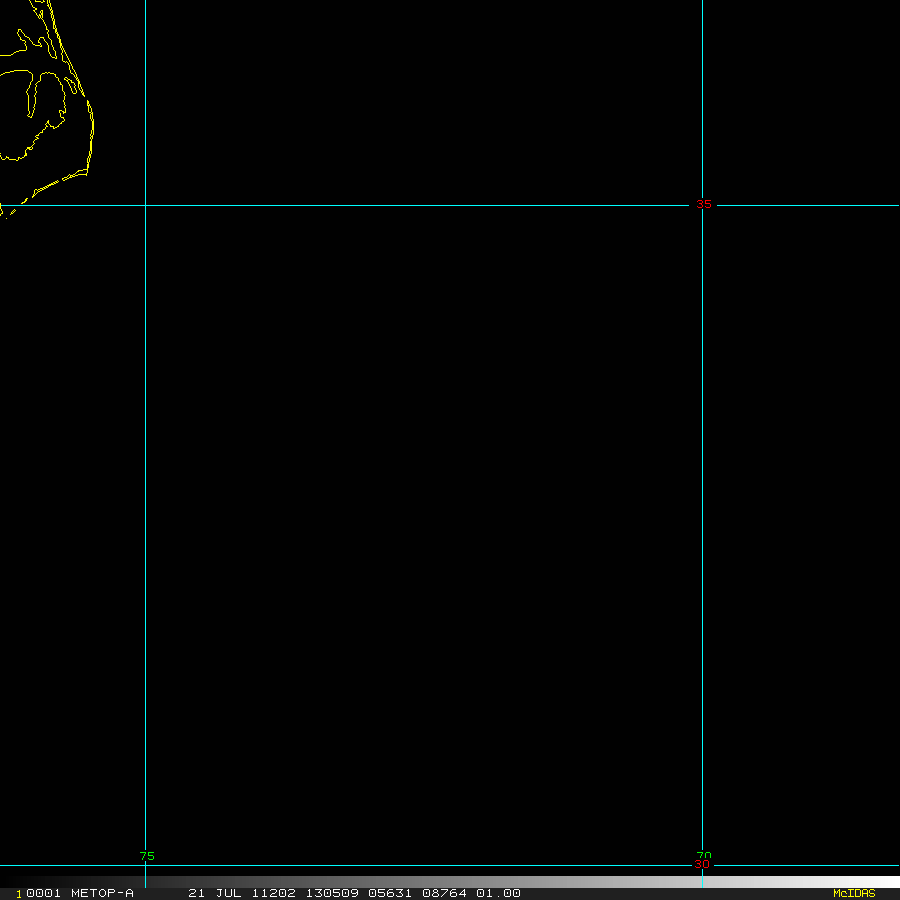This screenshot has height=900, width=900.
Task: Click the 11202 Julian day value
Action: (274, 893)
